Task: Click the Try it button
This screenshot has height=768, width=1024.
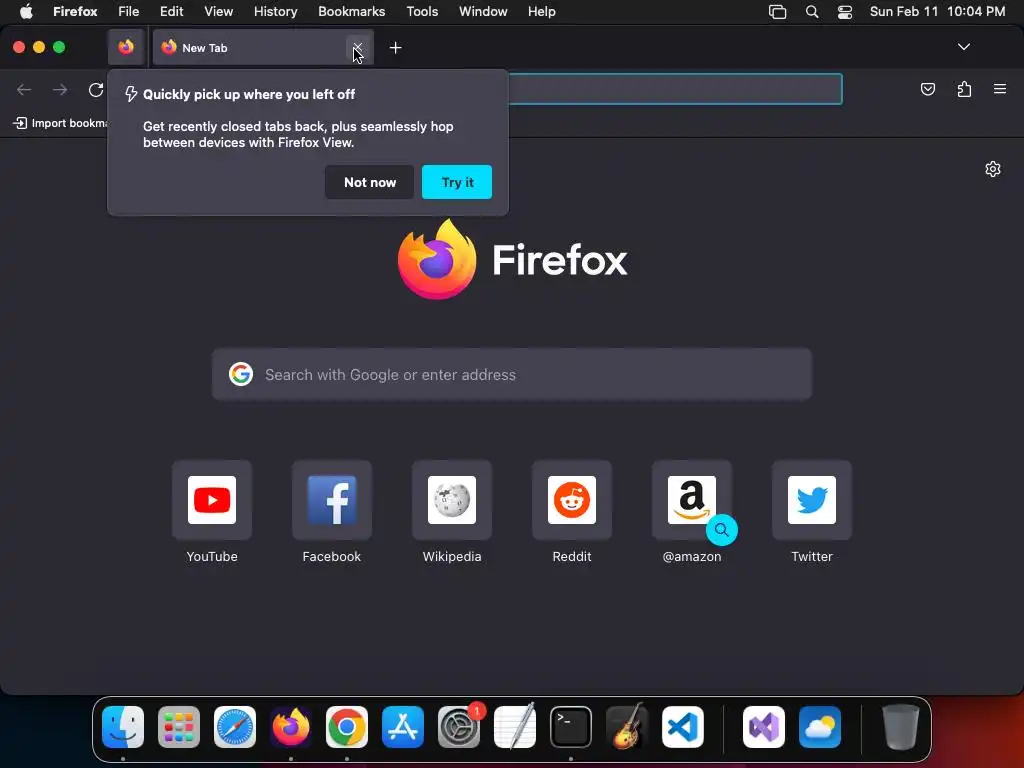Action: click(457, 182)
